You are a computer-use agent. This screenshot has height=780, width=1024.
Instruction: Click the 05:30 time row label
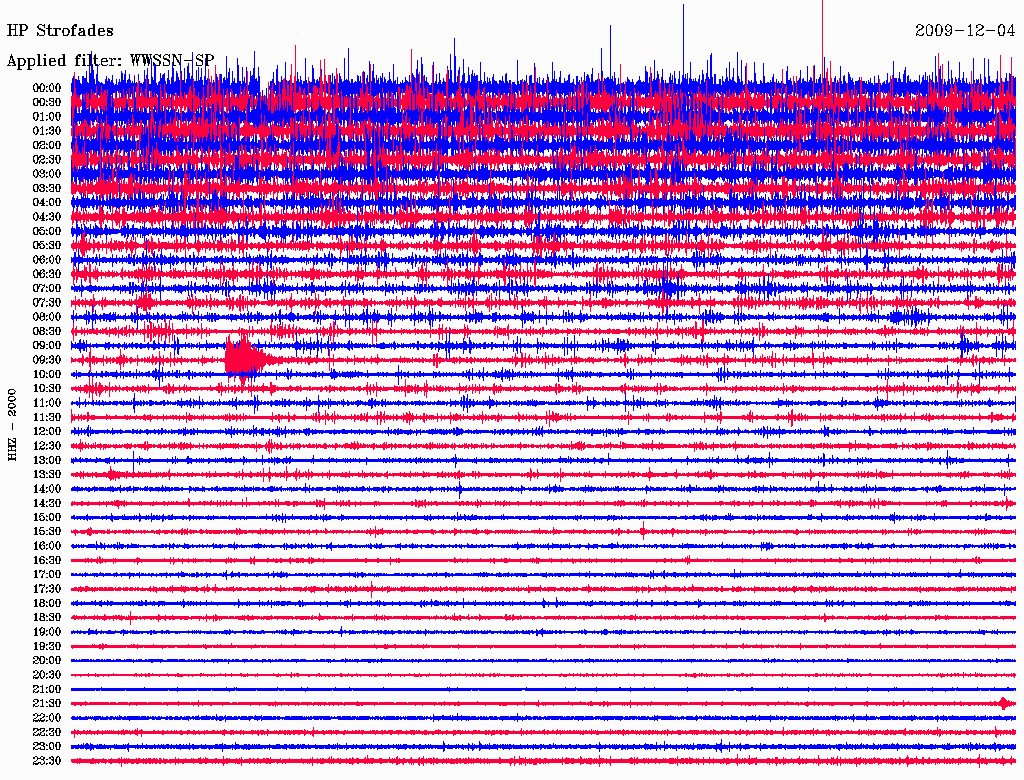(47, 245)
